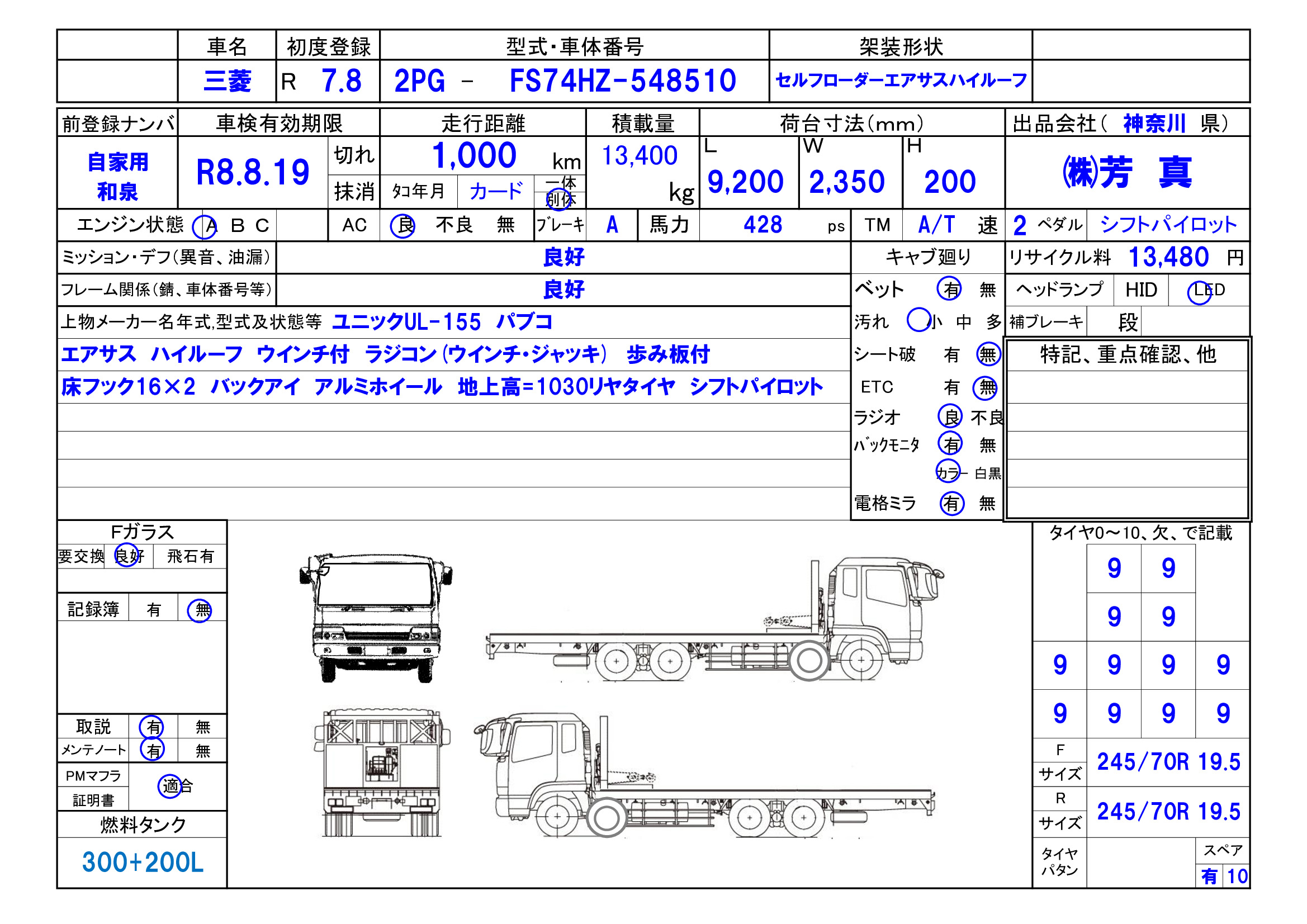The image size is (1307, 924).
Task: Click the front view truck drawing
Action: coord(376,618)
